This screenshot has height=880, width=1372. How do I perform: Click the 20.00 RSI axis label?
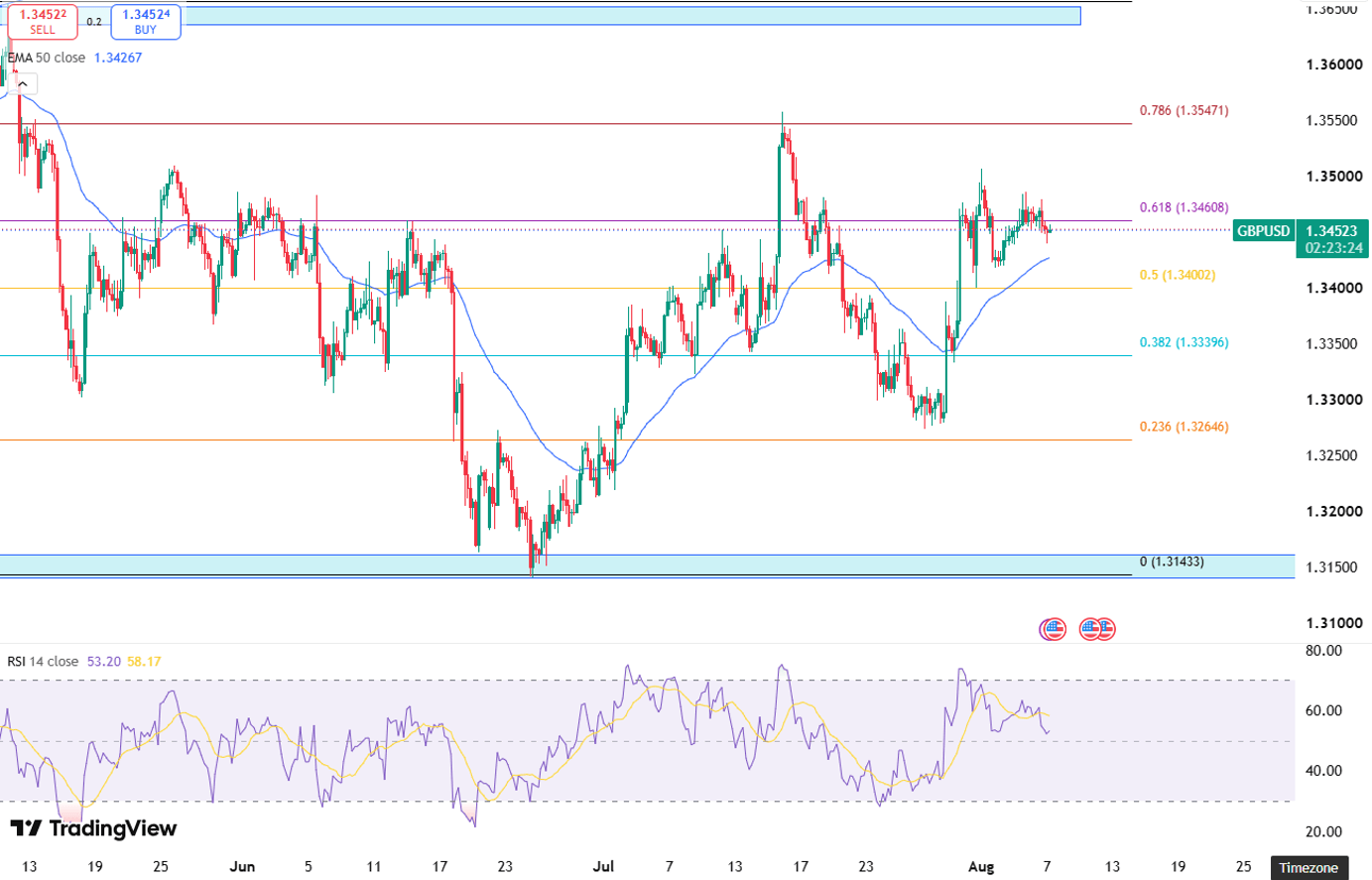[x=1324, y=831]
